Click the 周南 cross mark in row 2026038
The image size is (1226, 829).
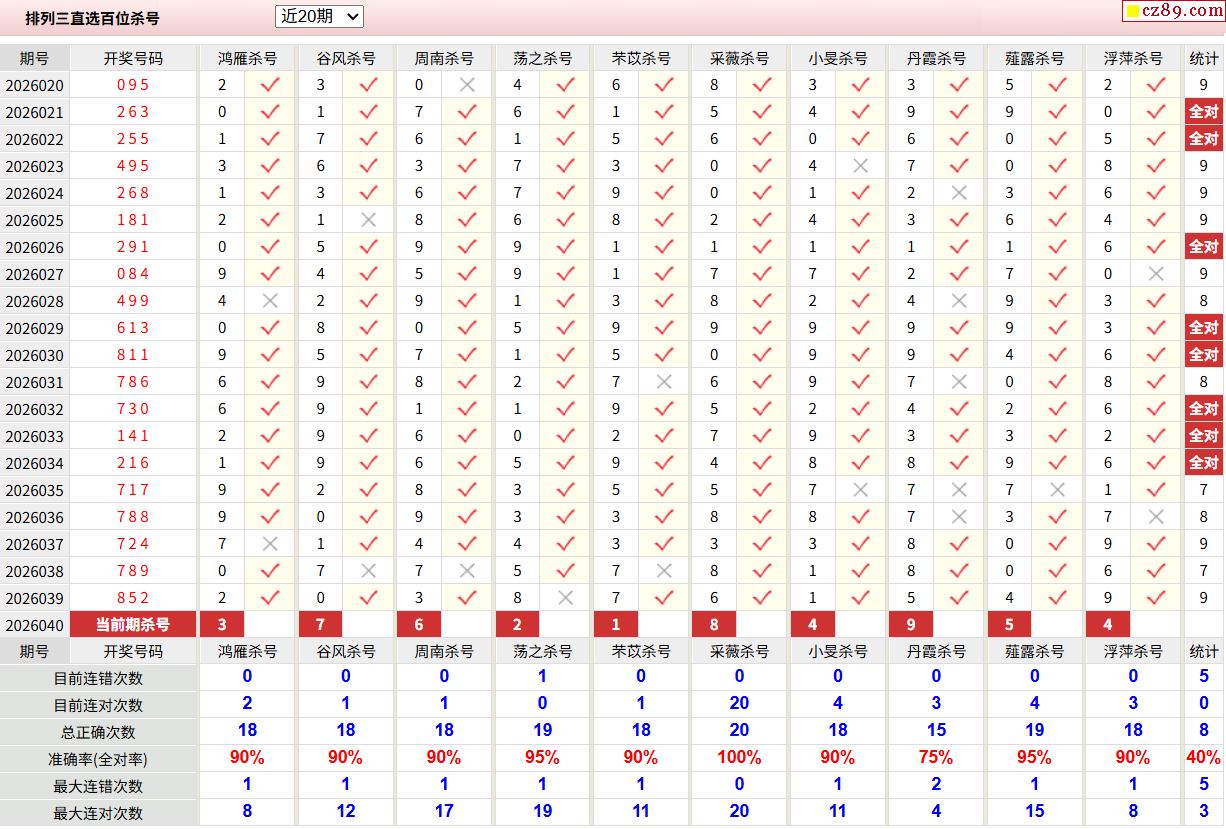[x=467, y=571]
